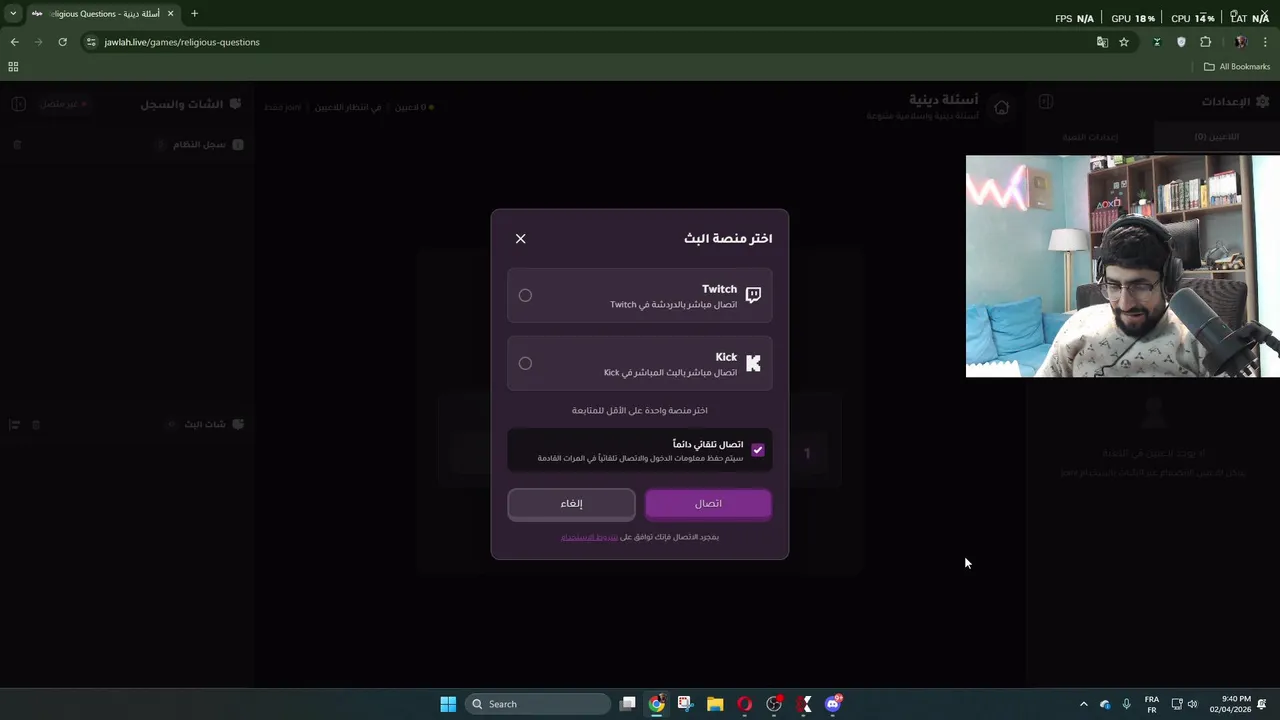The height and width of the screenshot is (720, 1280).
Task: Select the Twitch platform radio button
Action: [525, 295]
